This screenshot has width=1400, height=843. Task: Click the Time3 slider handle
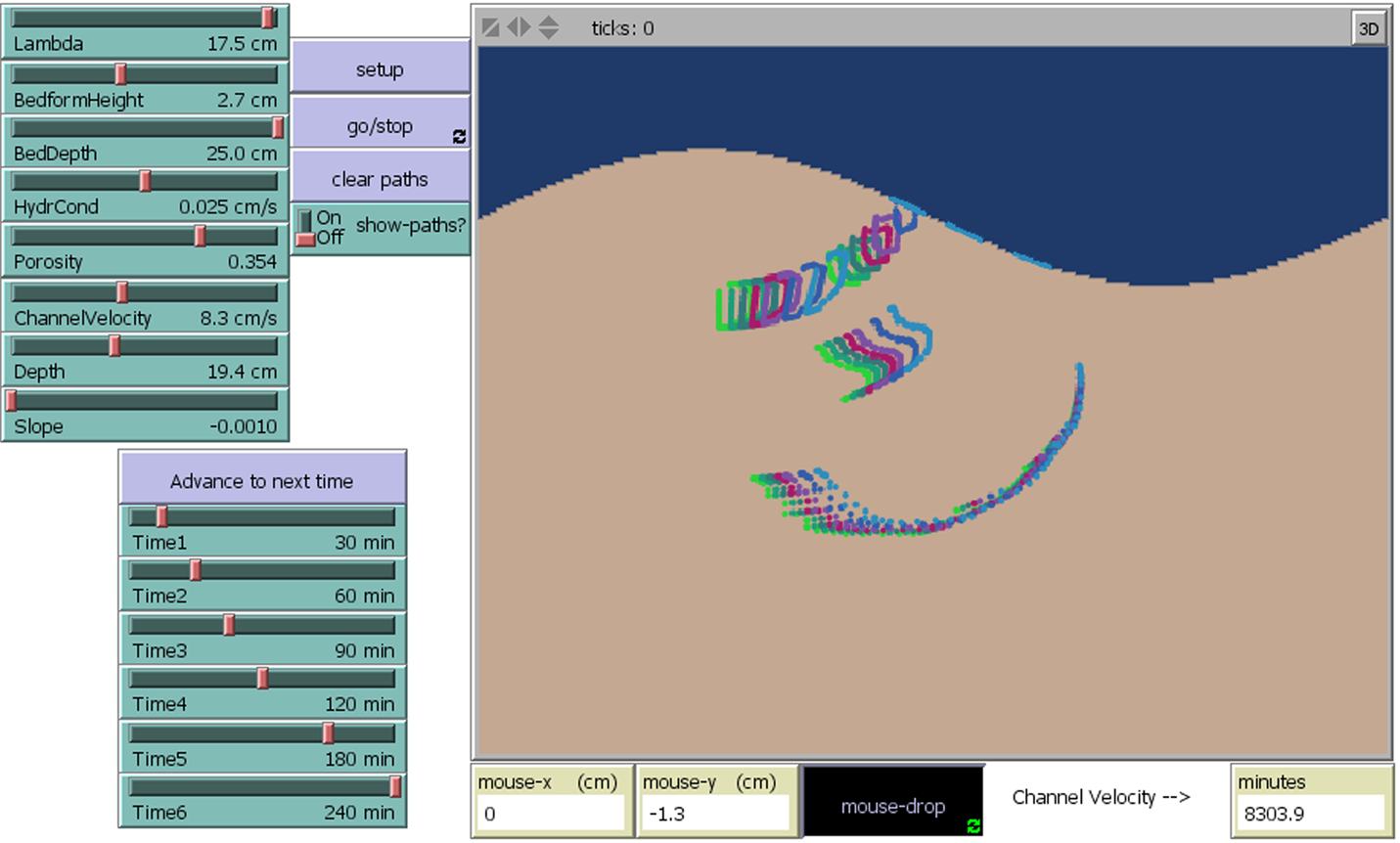229,624
